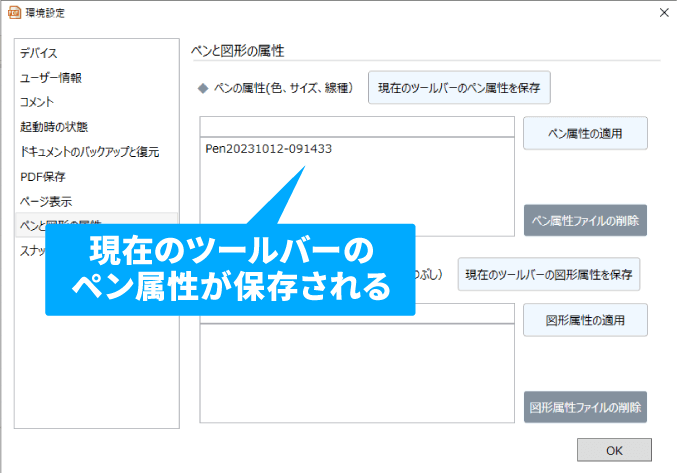
Task: Open the PDF保存 settings
Action: 43,177
